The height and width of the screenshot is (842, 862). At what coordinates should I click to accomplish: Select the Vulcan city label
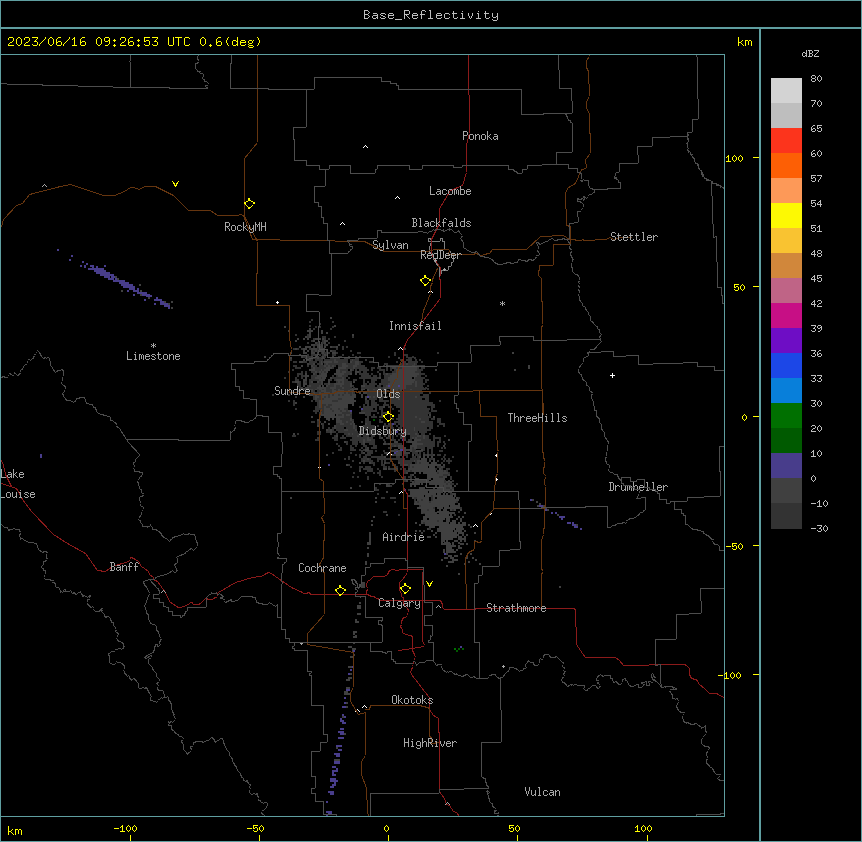coord(542,792)
